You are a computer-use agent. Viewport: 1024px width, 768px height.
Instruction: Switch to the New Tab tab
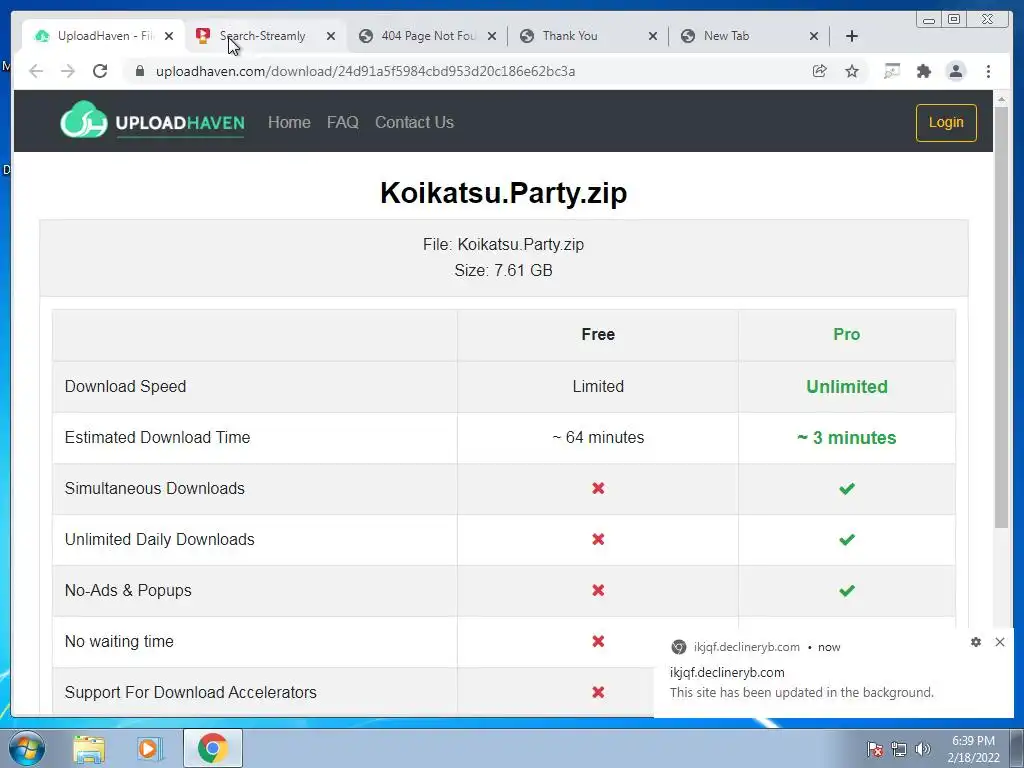(x=749, y=36)
